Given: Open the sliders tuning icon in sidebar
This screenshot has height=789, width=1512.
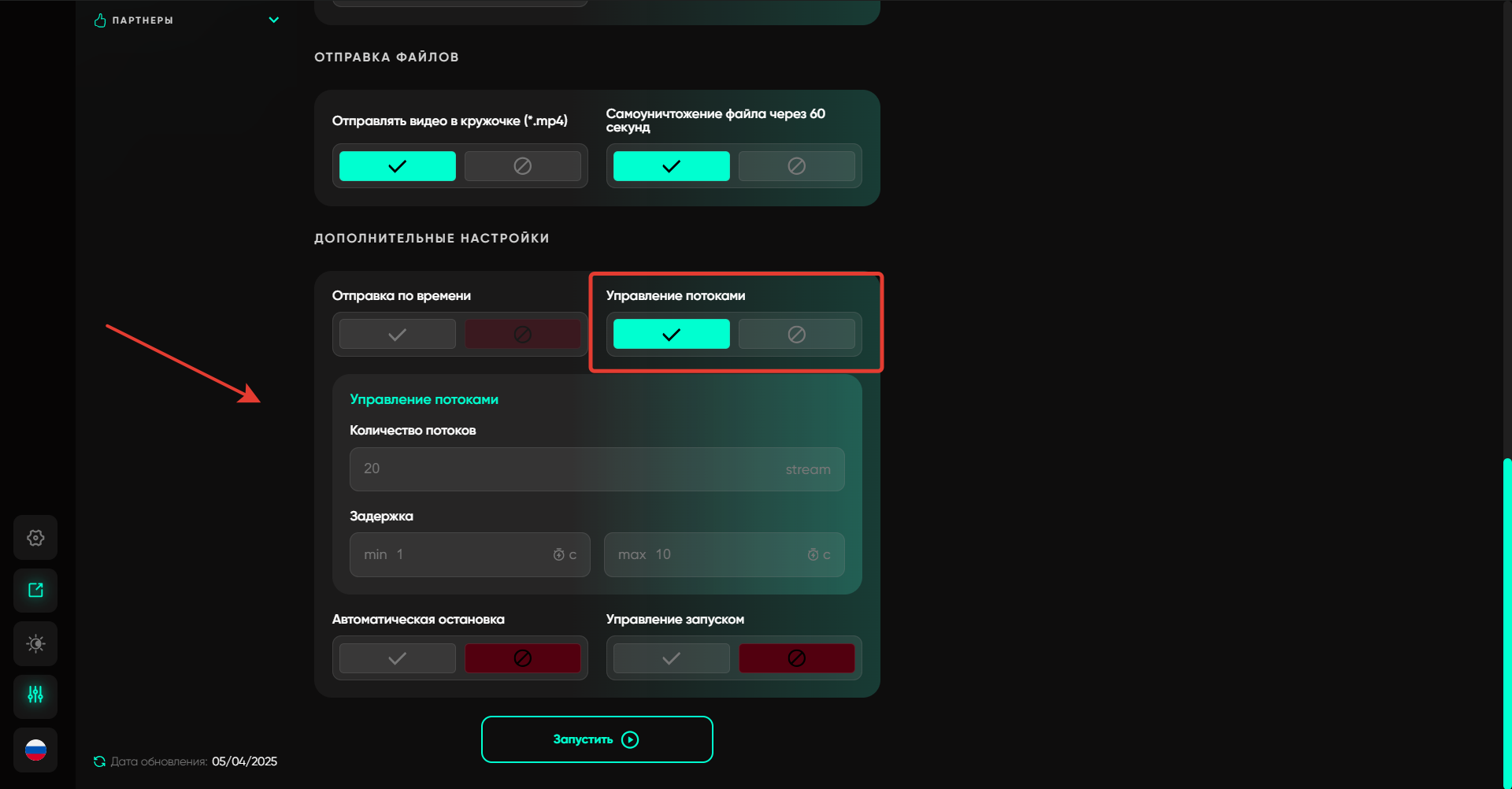Looking at the screenshot, I should 35,695.
